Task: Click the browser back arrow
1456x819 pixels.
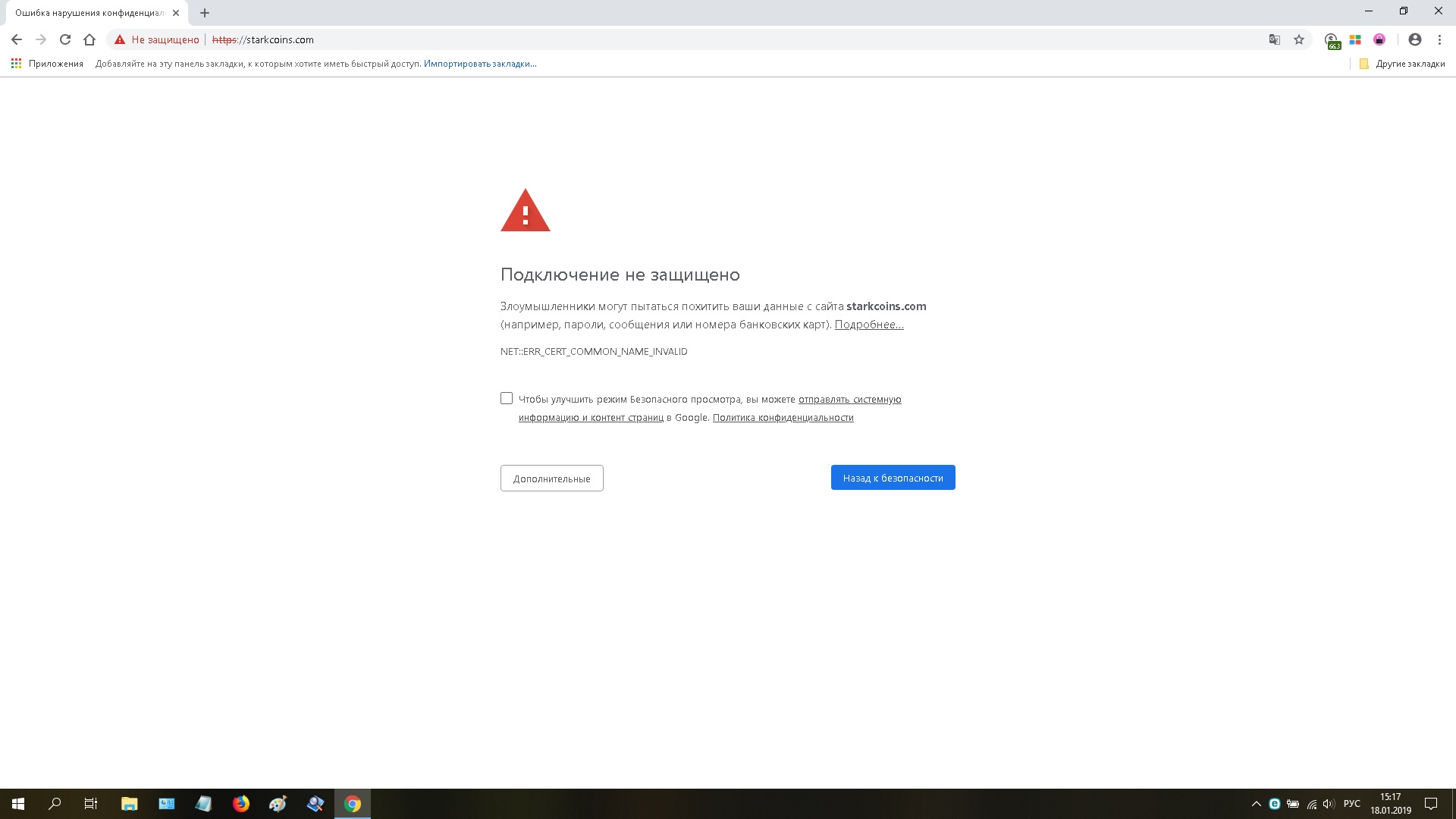Action: (x=17, y=39)
